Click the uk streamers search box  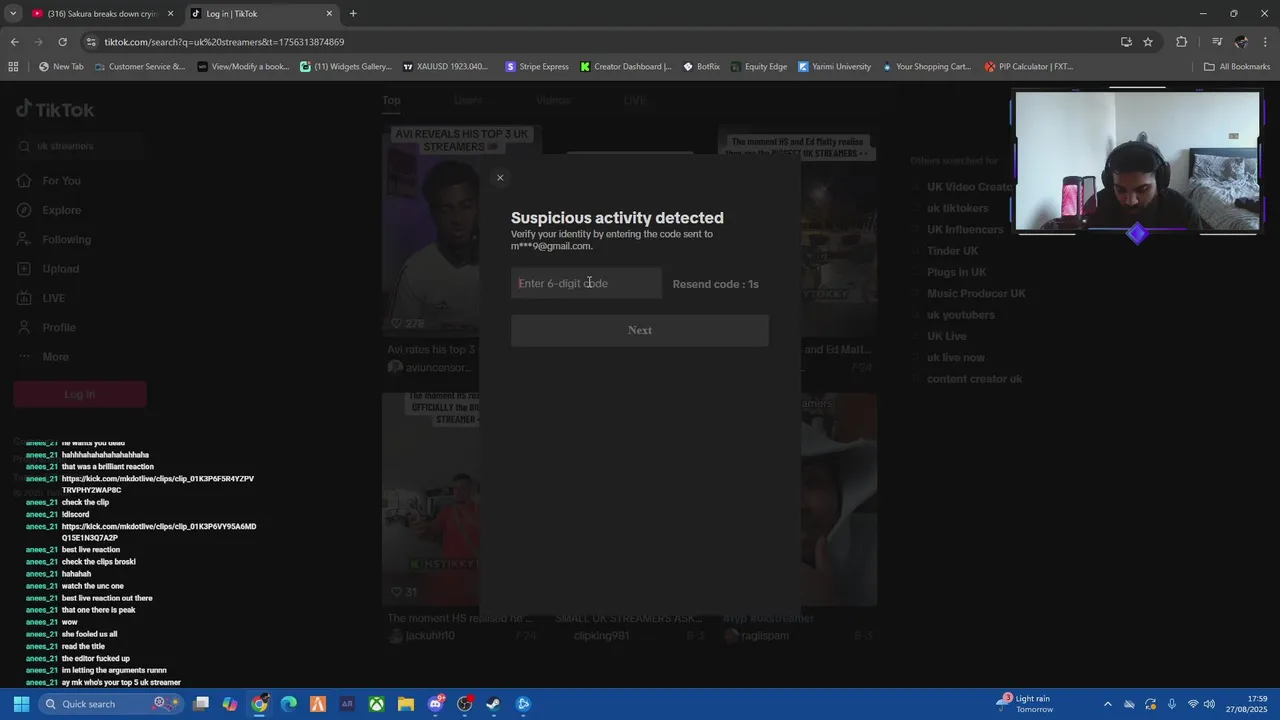(x=78, y=146)
